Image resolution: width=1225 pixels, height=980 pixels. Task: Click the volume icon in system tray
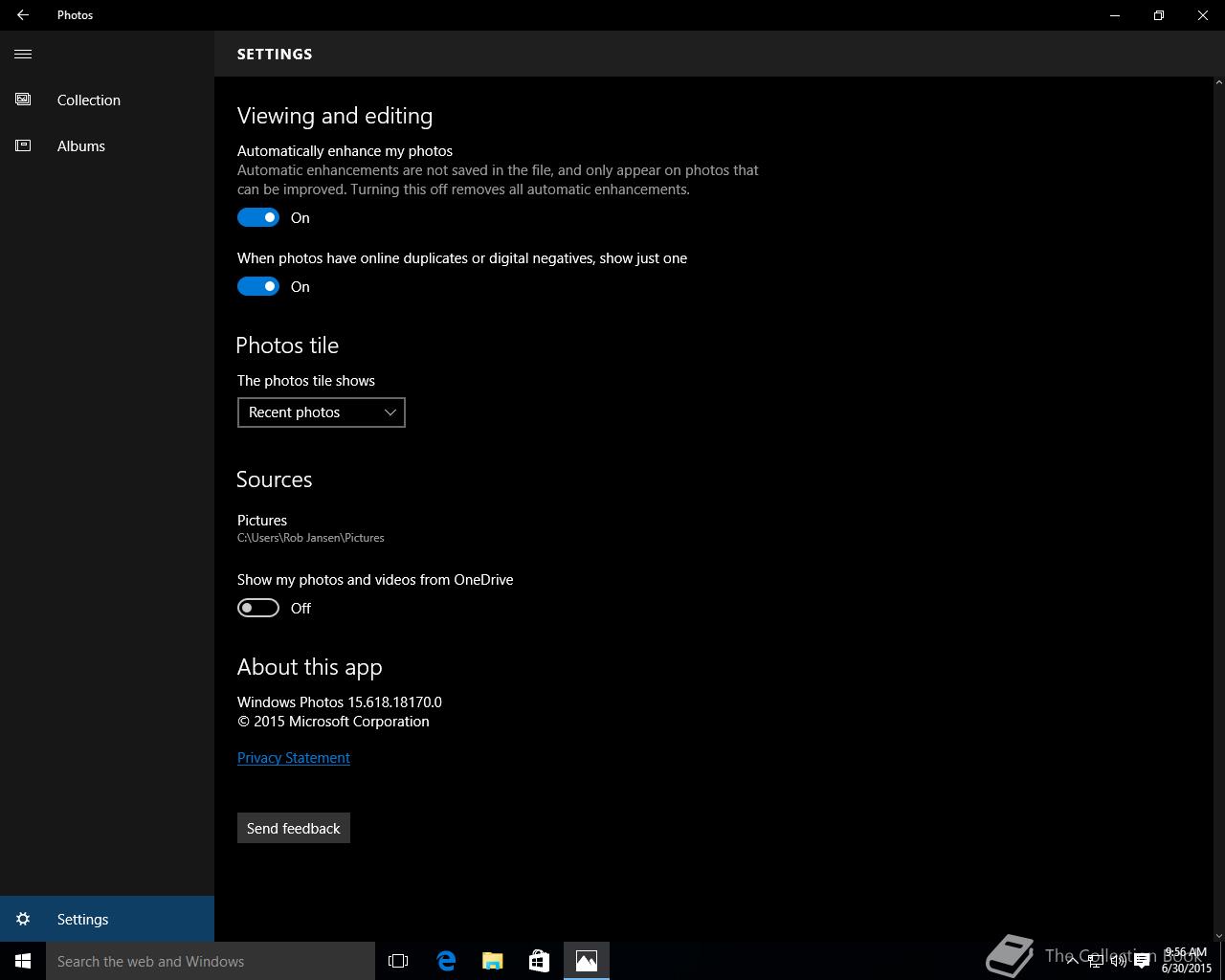[x=1119, y=962]
